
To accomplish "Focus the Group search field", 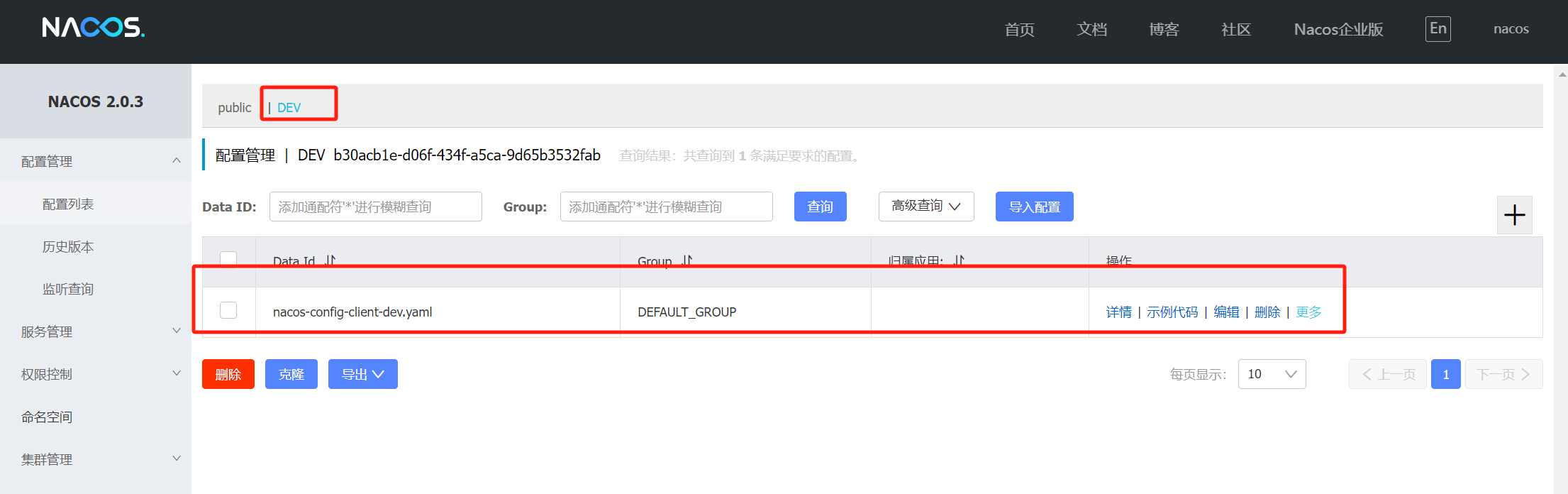I will [x=666, y=207].
